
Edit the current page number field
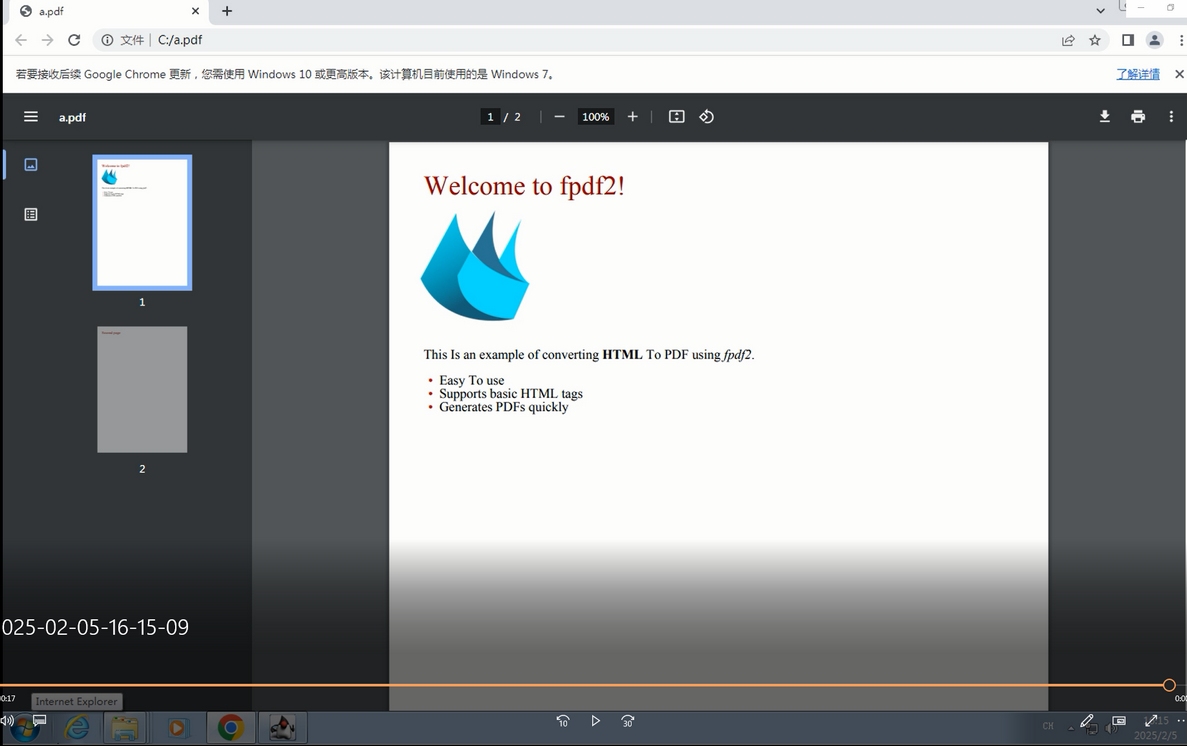[x=490, y=117]
